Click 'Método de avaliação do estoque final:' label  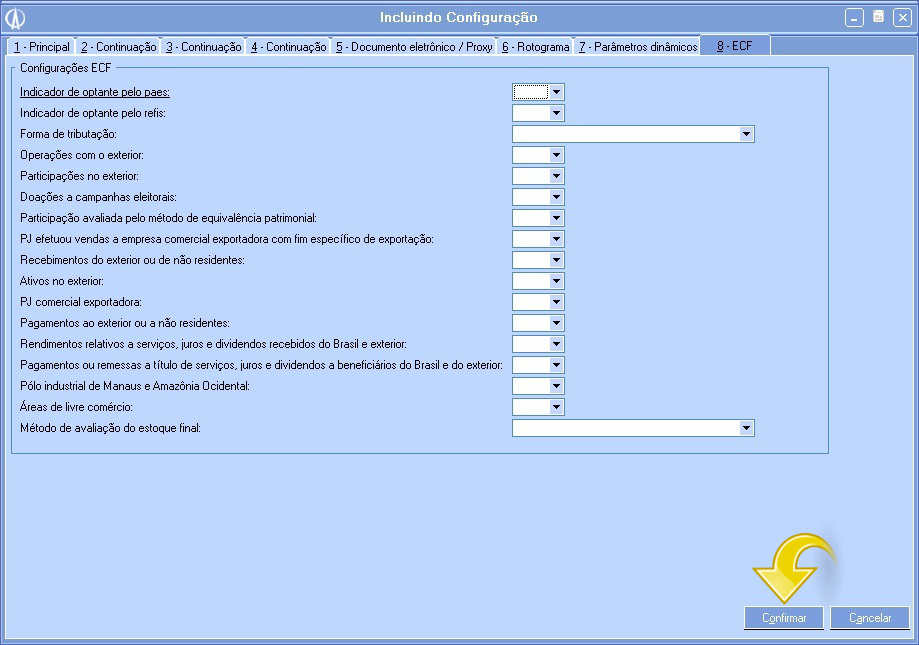pyautogui.click(x=110, y=428)
